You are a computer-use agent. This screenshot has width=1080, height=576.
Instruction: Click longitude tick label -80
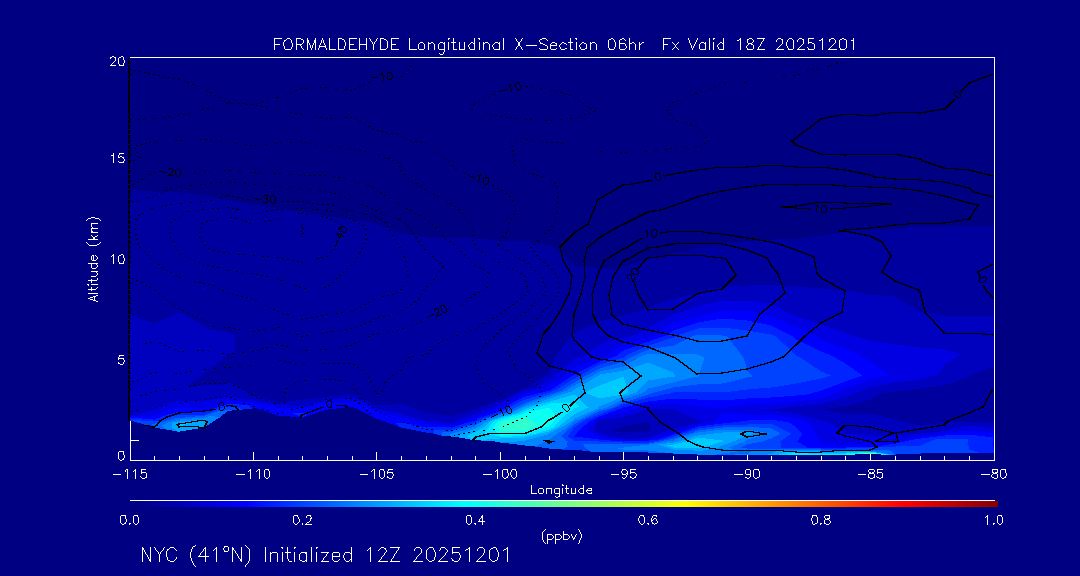tap(993, 475)
